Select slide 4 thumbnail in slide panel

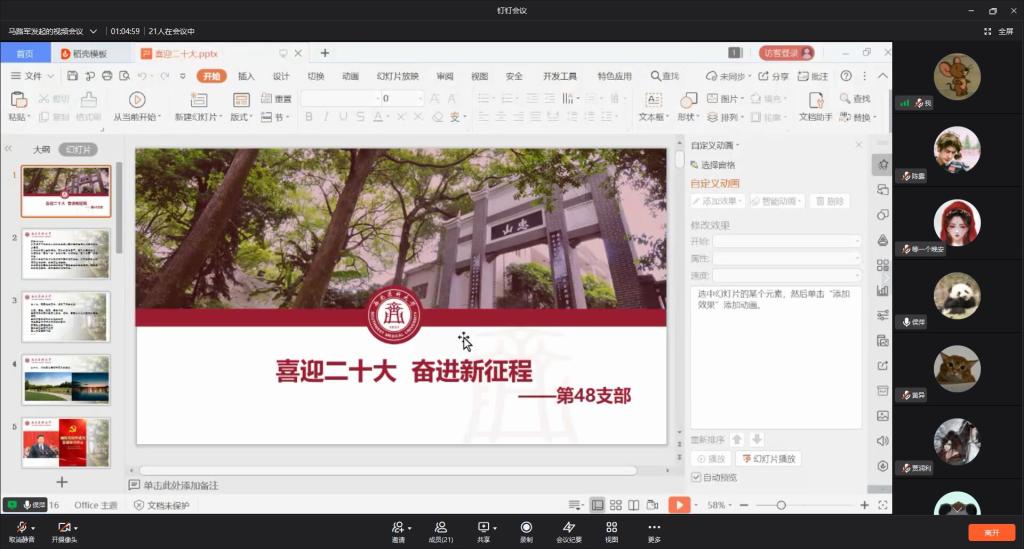[66, 379]
